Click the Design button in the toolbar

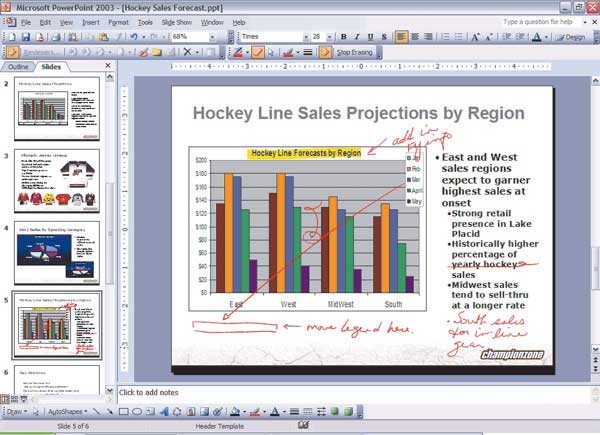coord(571,36)
